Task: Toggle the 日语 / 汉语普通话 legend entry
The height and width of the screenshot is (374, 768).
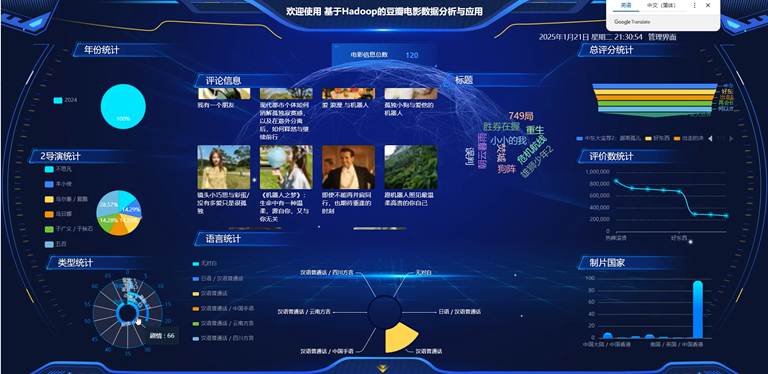Action: 218,279
